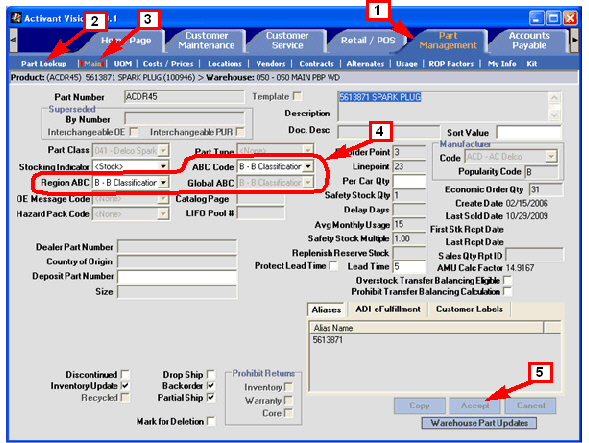Click the Activant Vision app icon in title bar
Image resolution: width=589 pixels, height=443 pixels.
16,18
